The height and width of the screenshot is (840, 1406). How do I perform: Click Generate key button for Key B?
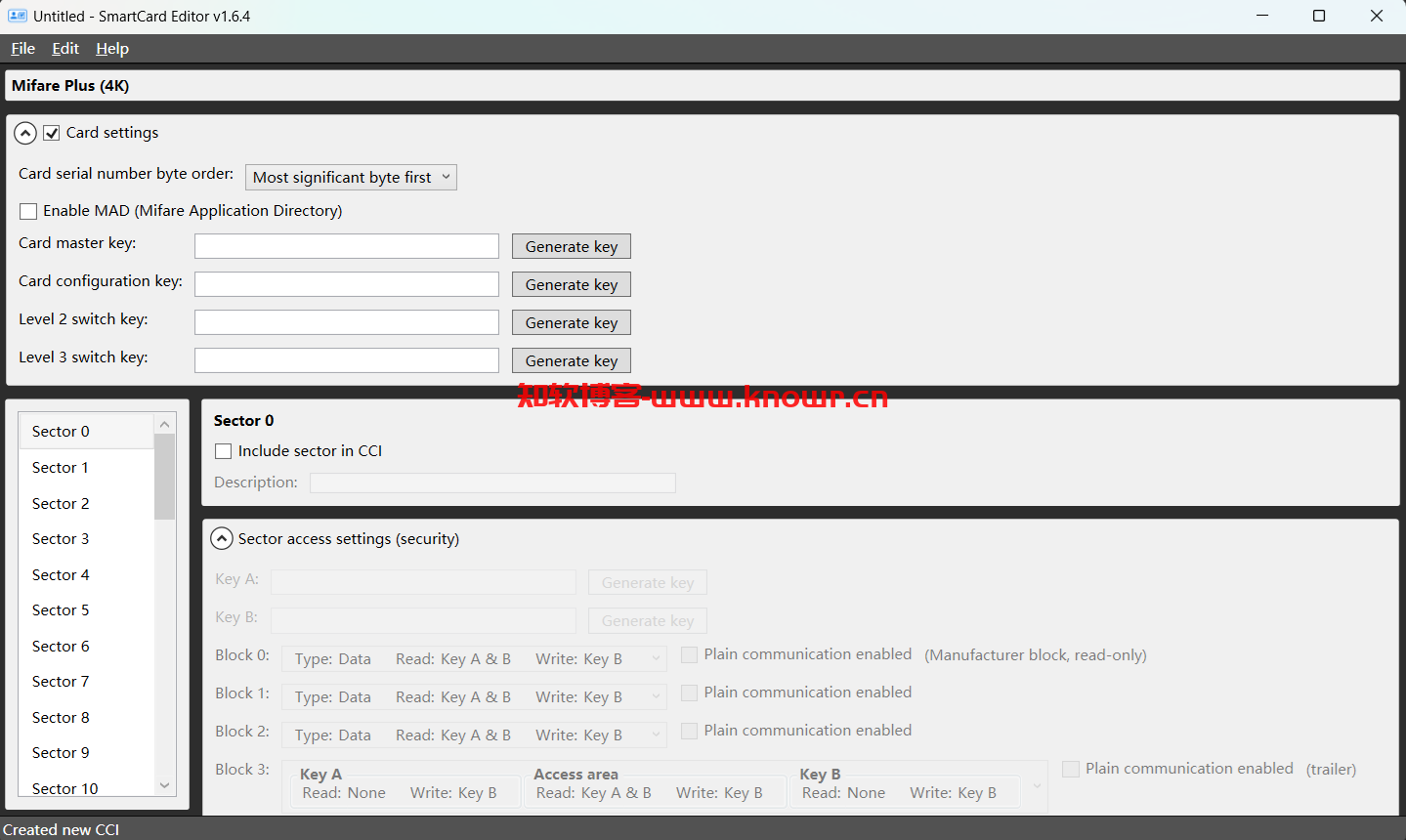[648, 621]
